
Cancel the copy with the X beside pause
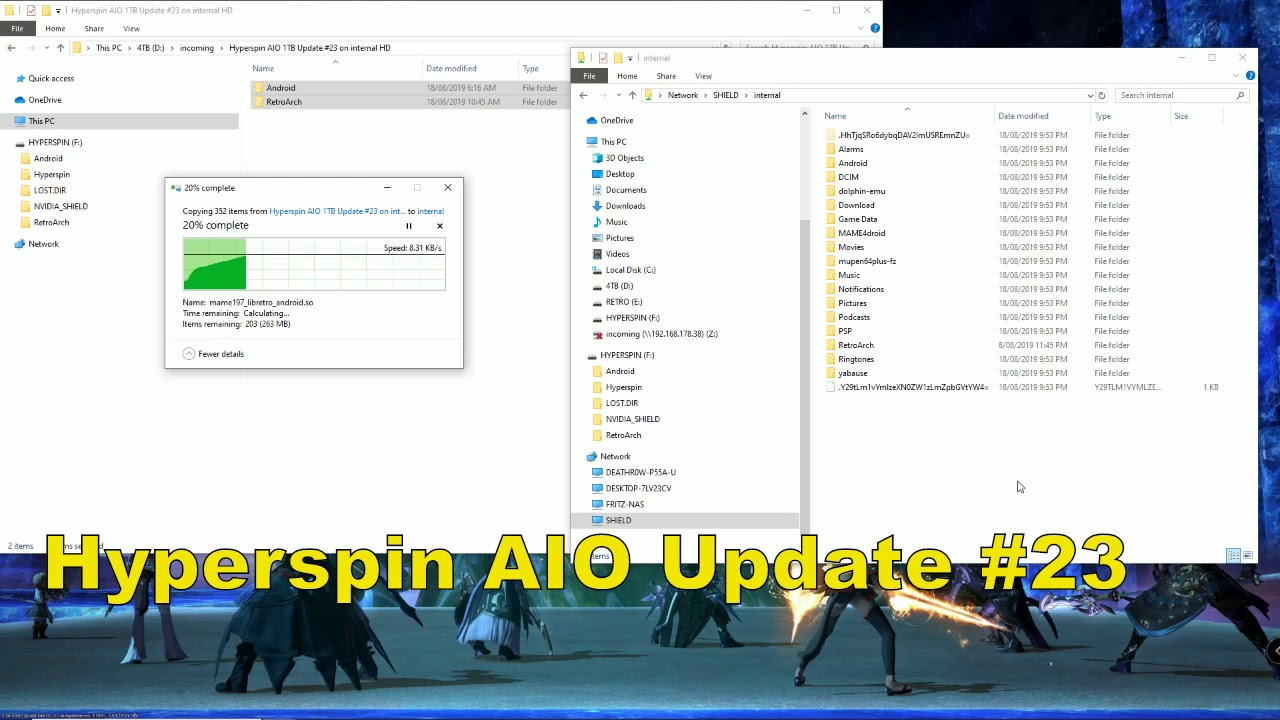point(439,226)
